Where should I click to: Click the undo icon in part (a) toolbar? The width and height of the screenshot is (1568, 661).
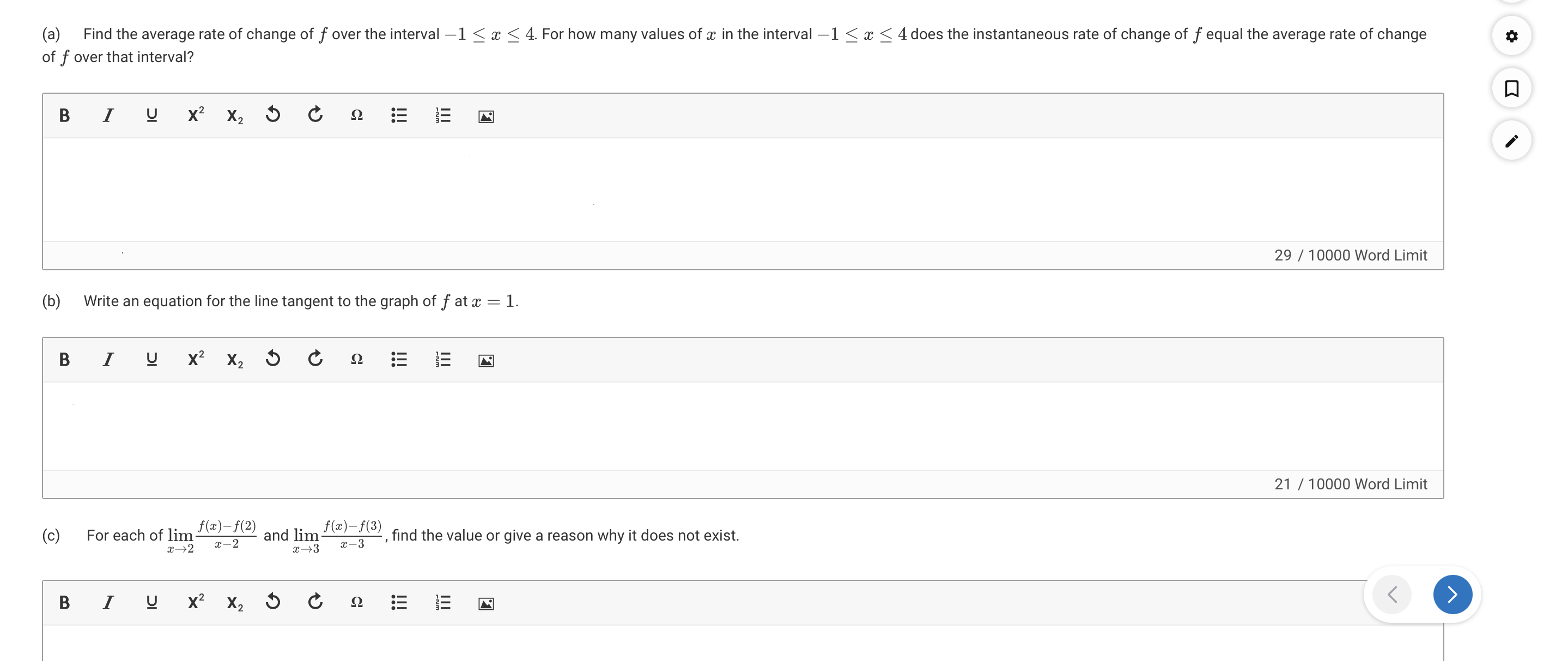click(x=273, y=114)
